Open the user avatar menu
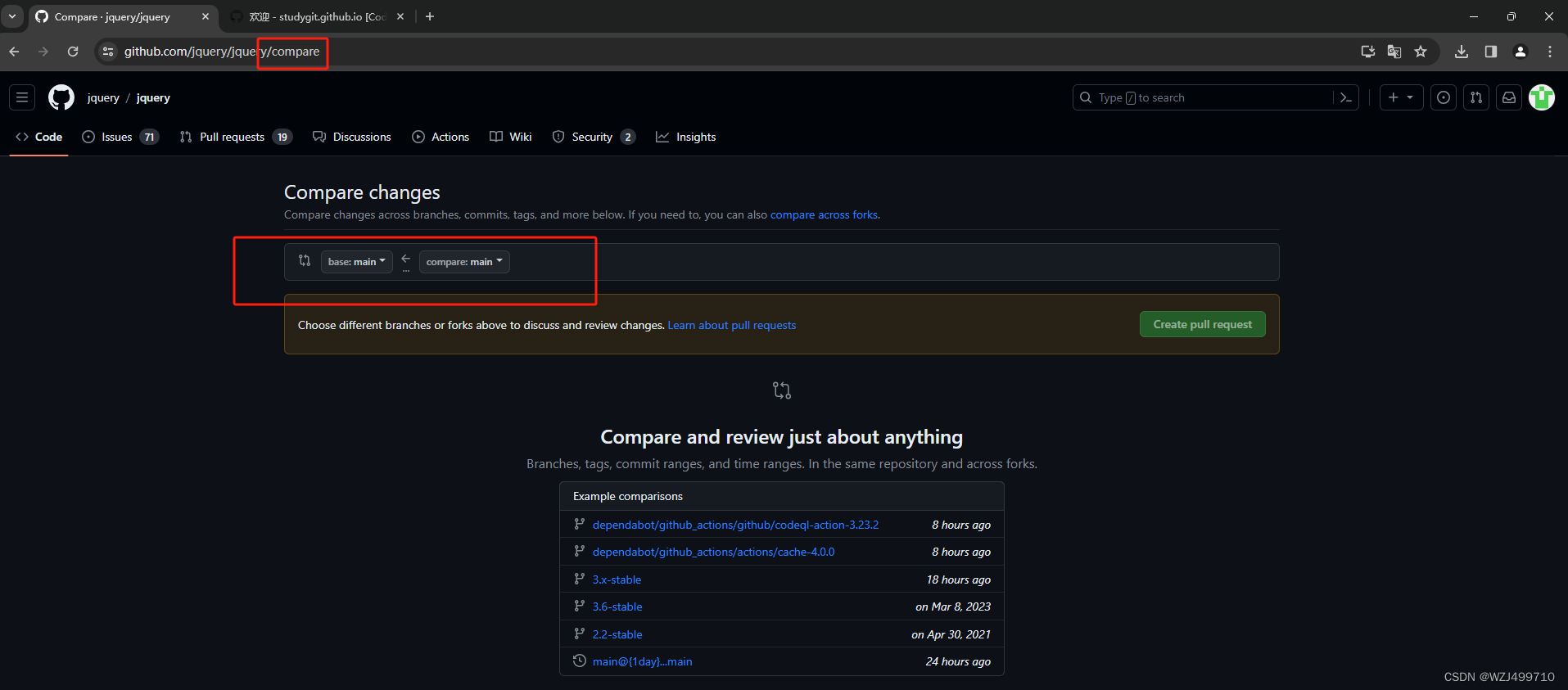Screen dimensions: 1568x690 (x=1542, y=97)
